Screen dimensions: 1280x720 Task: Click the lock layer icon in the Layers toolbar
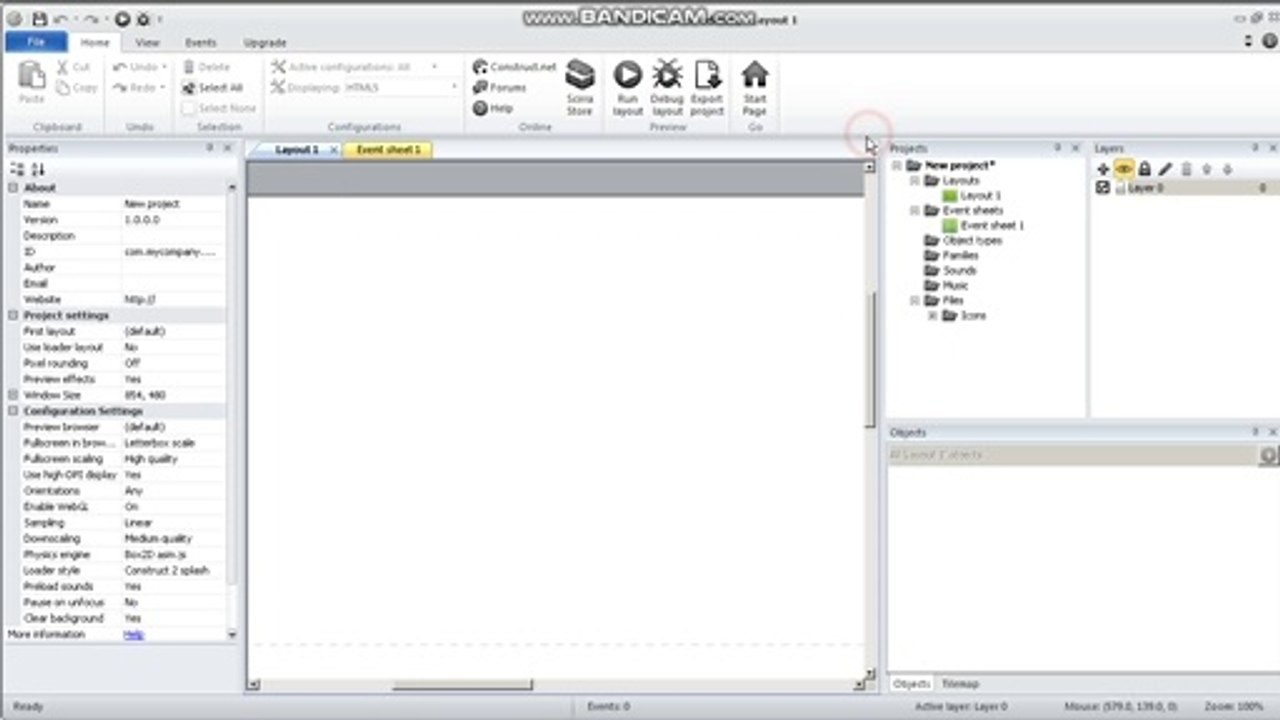pos(1145,169)
